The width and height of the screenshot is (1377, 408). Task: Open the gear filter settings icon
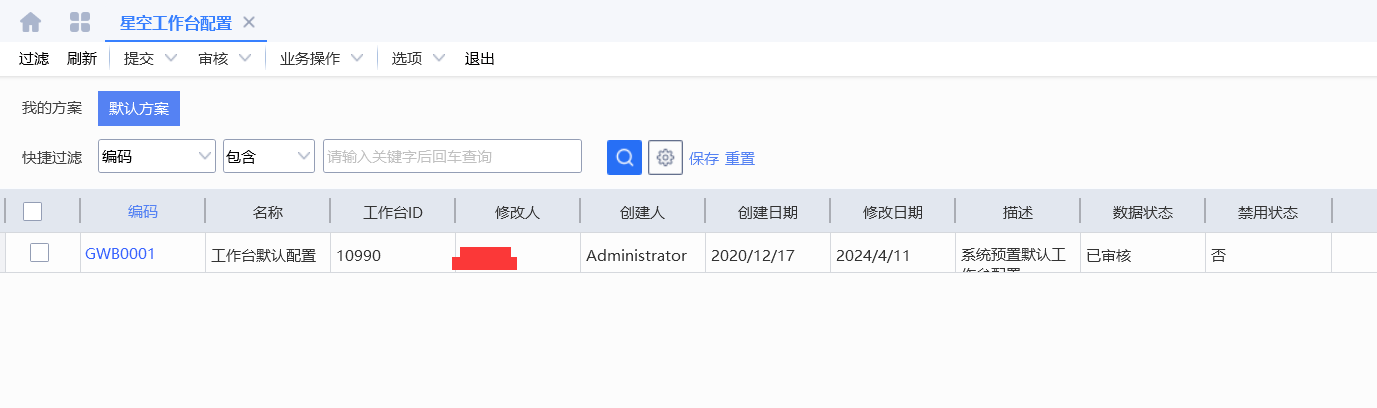point(665,157)
